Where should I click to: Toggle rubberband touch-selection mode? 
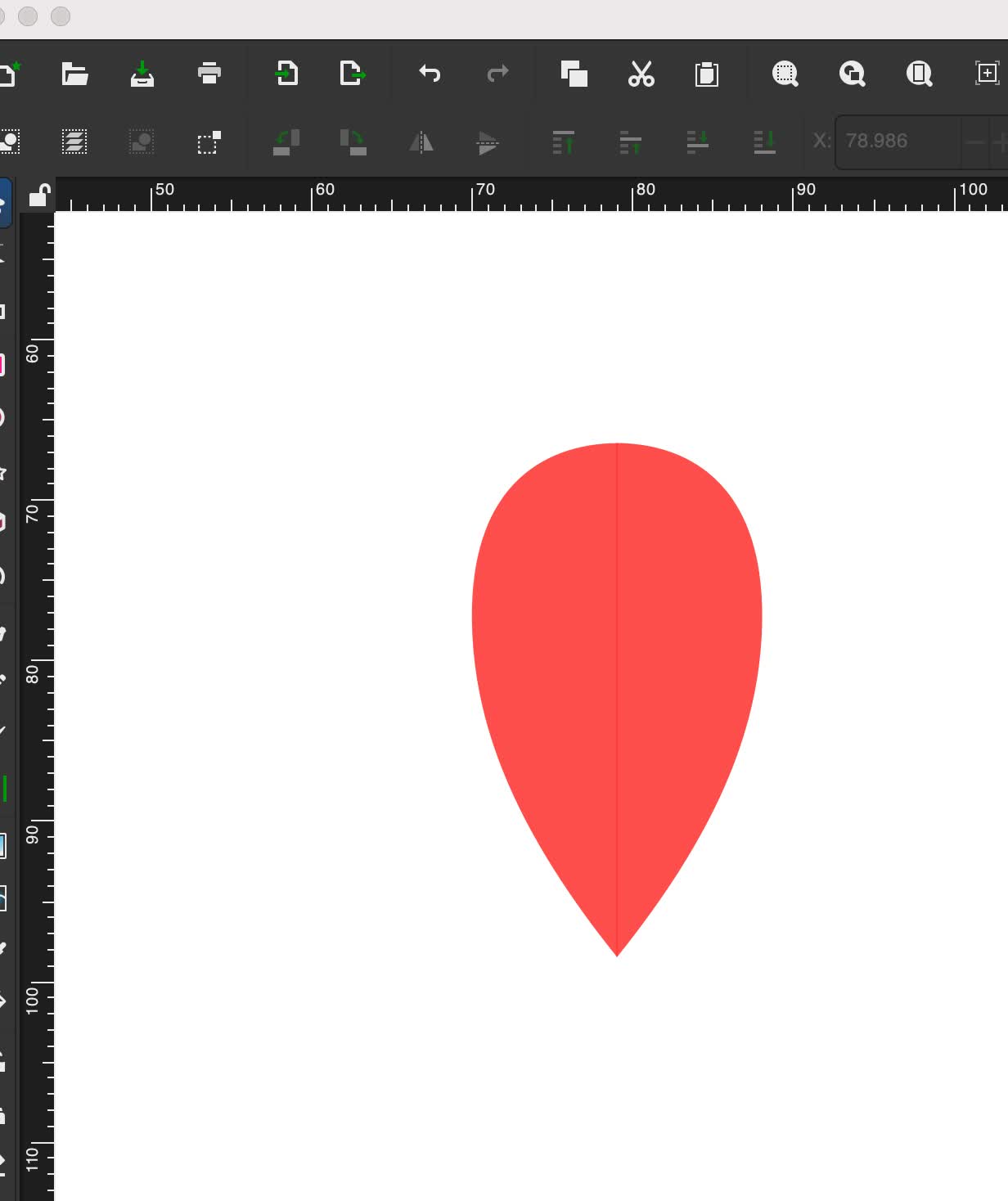pos(209,143)
